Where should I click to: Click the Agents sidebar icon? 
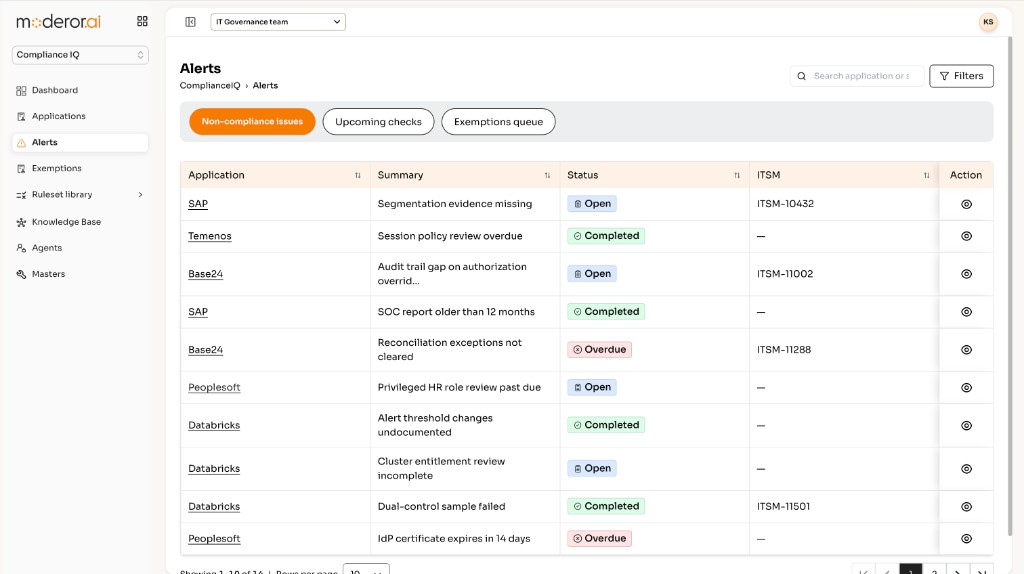pos(21,248)
